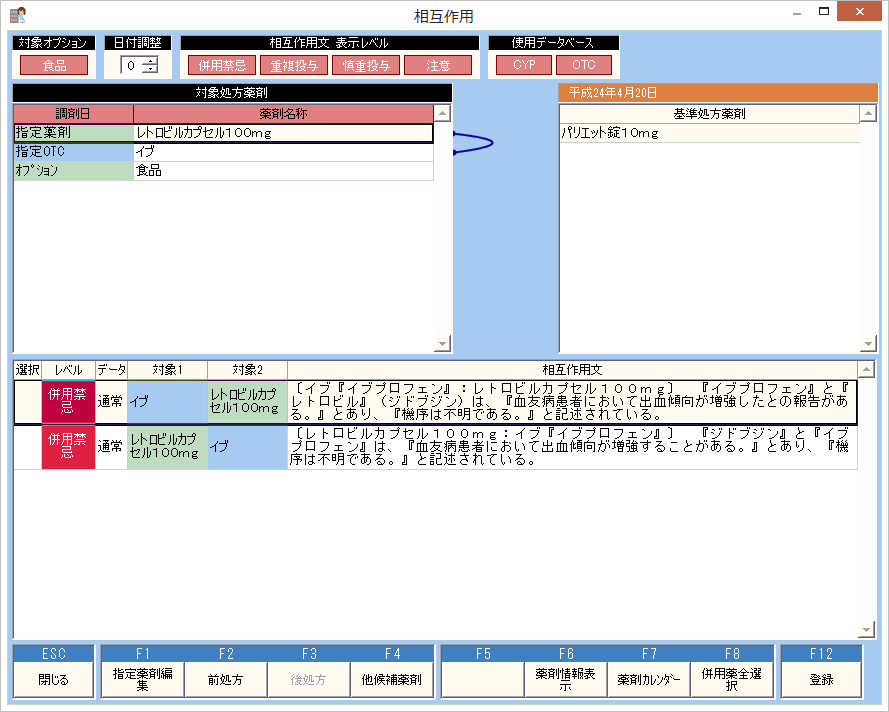Open interaction text of the first result row
Image resolution: width=889 pixels, height=712 pixels.
point(572,402)
